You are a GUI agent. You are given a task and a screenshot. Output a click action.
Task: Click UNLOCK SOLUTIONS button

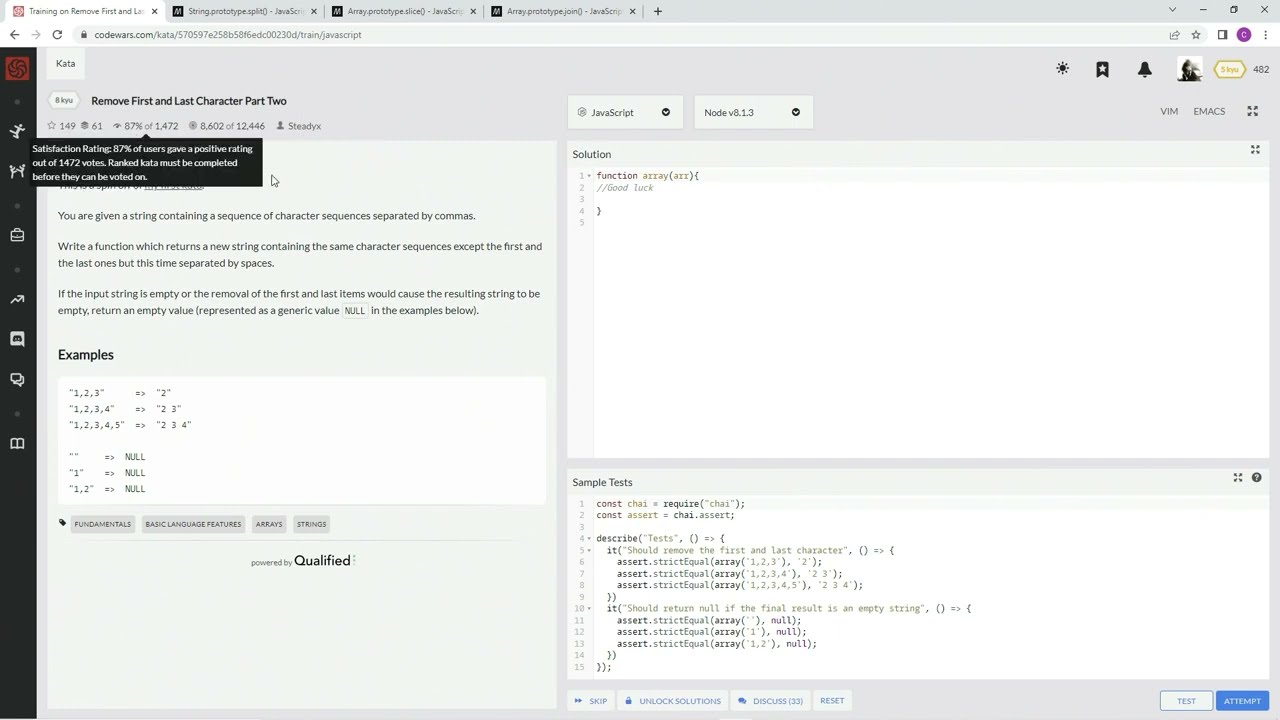click(x=673, y=701)
